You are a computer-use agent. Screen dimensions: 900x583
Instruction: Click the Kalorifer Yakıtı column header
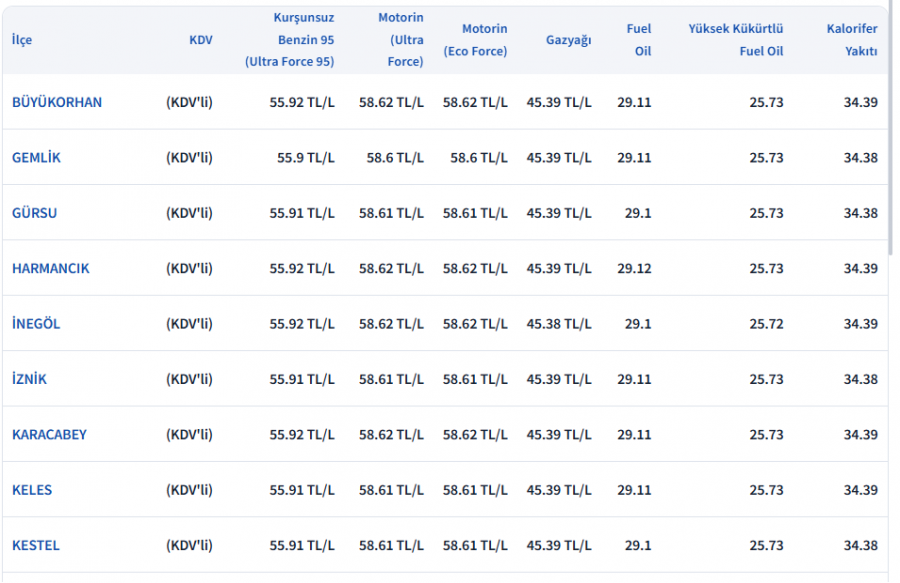pyautogui.click(x=852, y=40)
